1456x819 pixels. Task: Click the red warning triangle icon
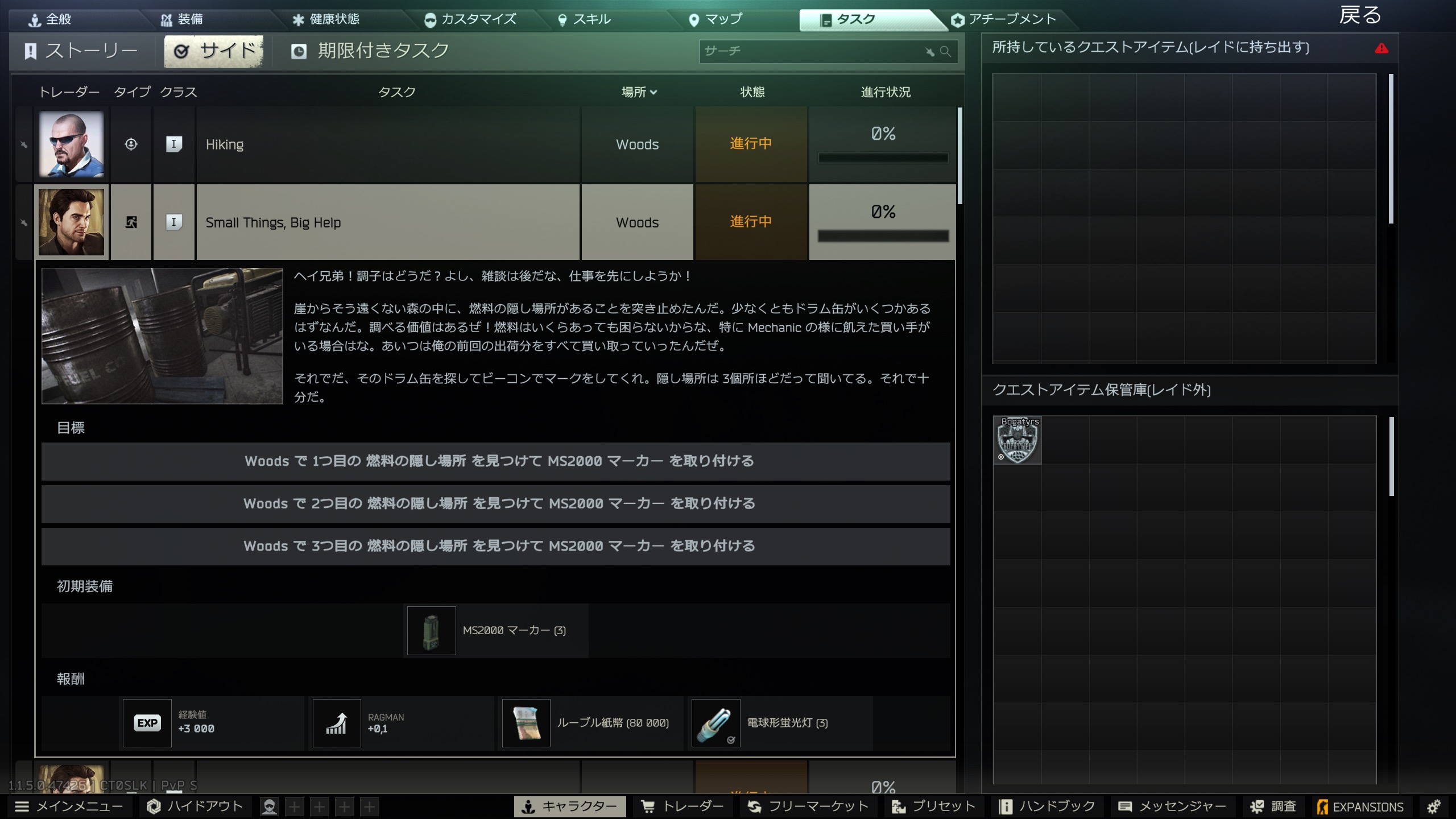tap(1381, 48)
